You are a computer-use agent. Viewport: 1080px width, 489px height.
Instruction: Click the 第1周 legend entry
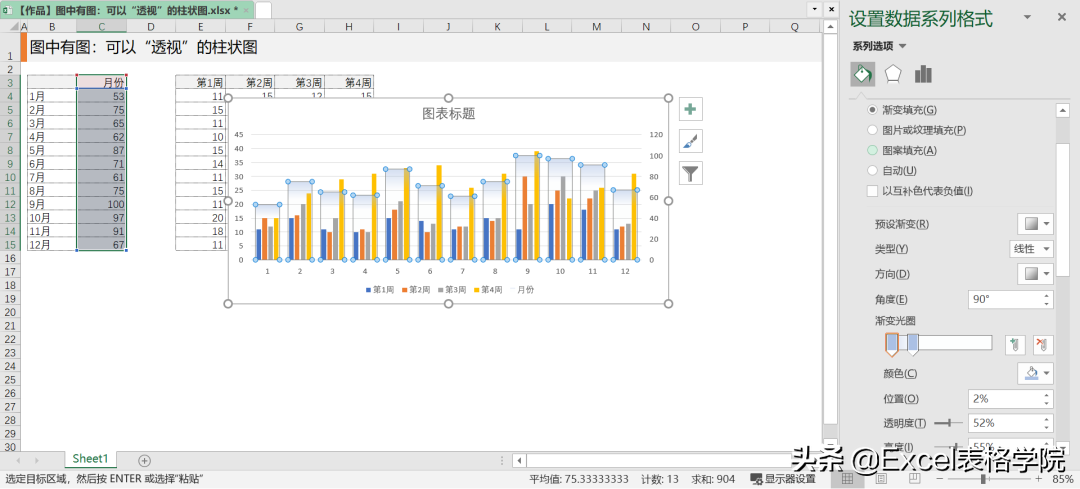[x=382, y=289]
